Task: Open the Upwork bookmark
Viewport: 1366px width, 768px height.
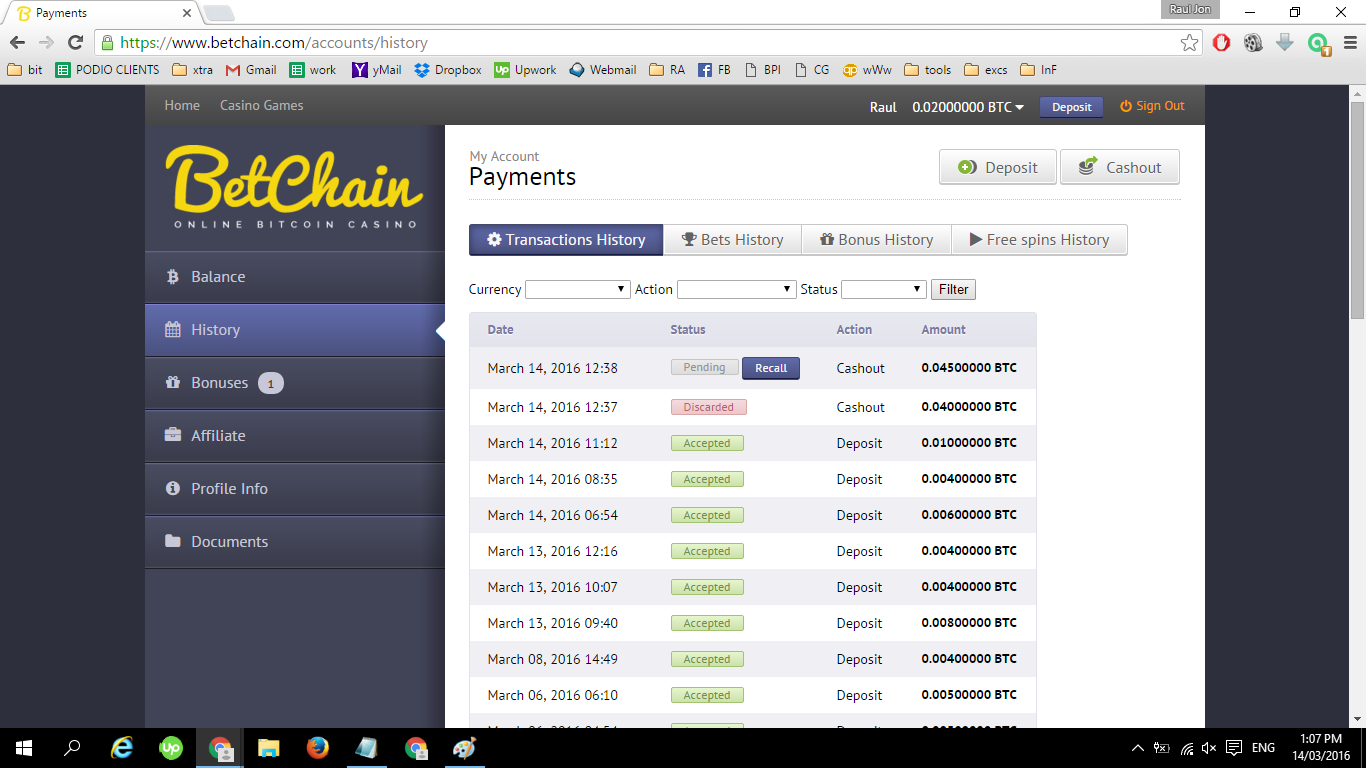Action: coord(525,70)
